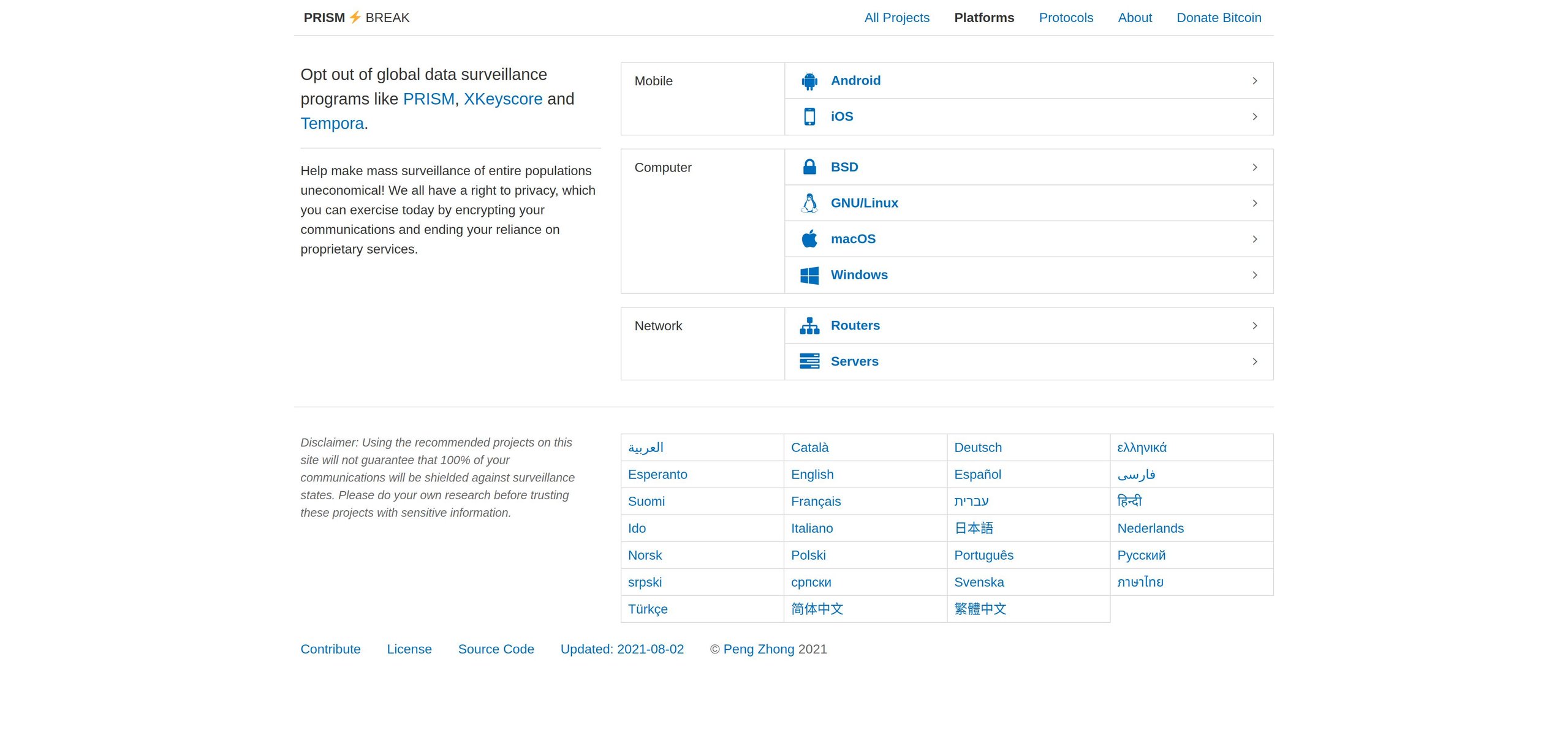Viewport: 1568px width, 738px height.
Task: Click the Windows logo icon
Action: click(809, 275)
